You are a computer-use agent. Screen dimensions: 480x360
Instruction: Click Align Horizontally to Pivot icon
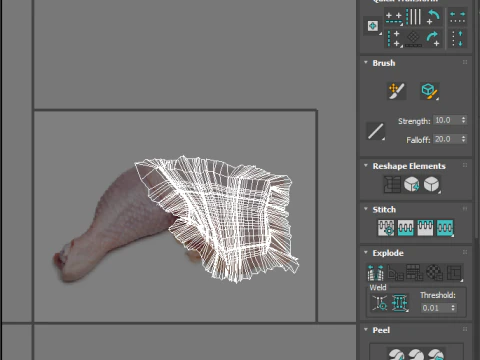click(x=393, y=18)
